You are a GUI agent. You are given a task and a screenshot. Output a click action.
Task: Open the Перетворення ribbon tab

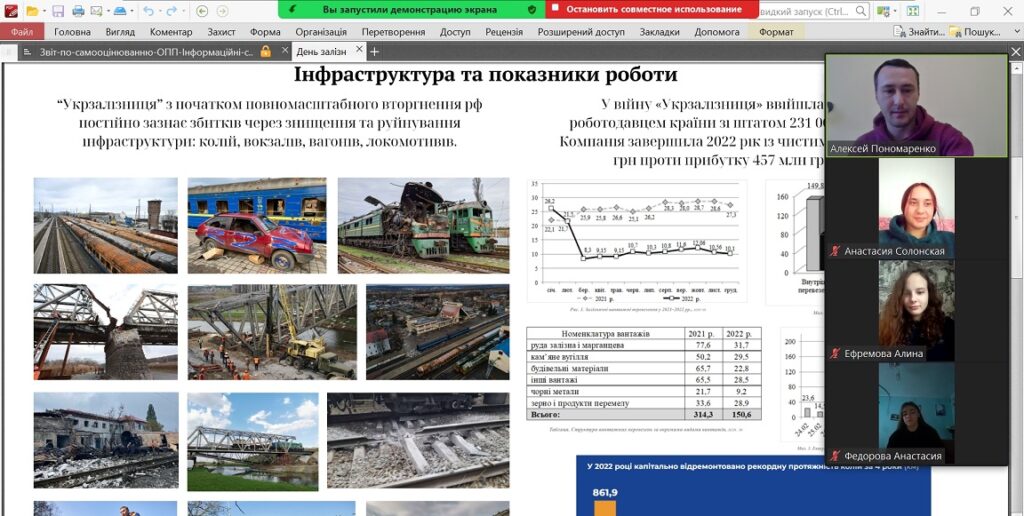coord(393,31)
